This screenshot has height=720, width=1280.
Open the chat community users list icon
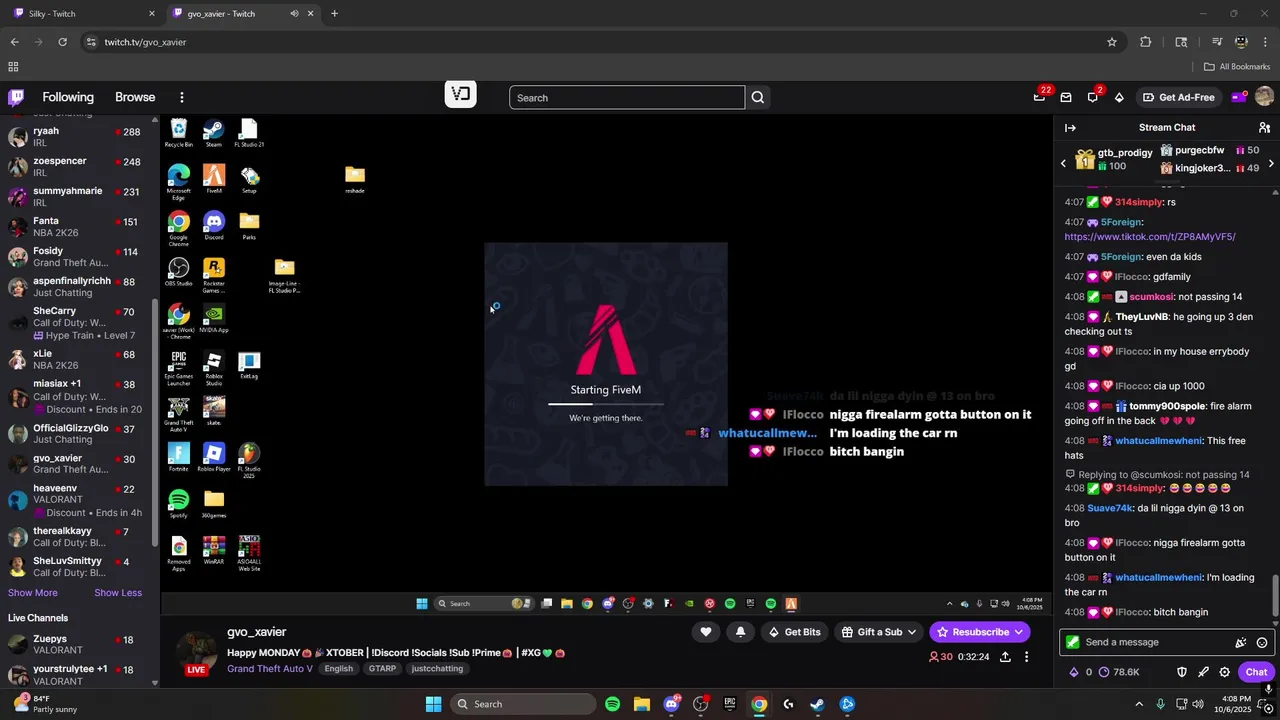tap(1264, 127)
